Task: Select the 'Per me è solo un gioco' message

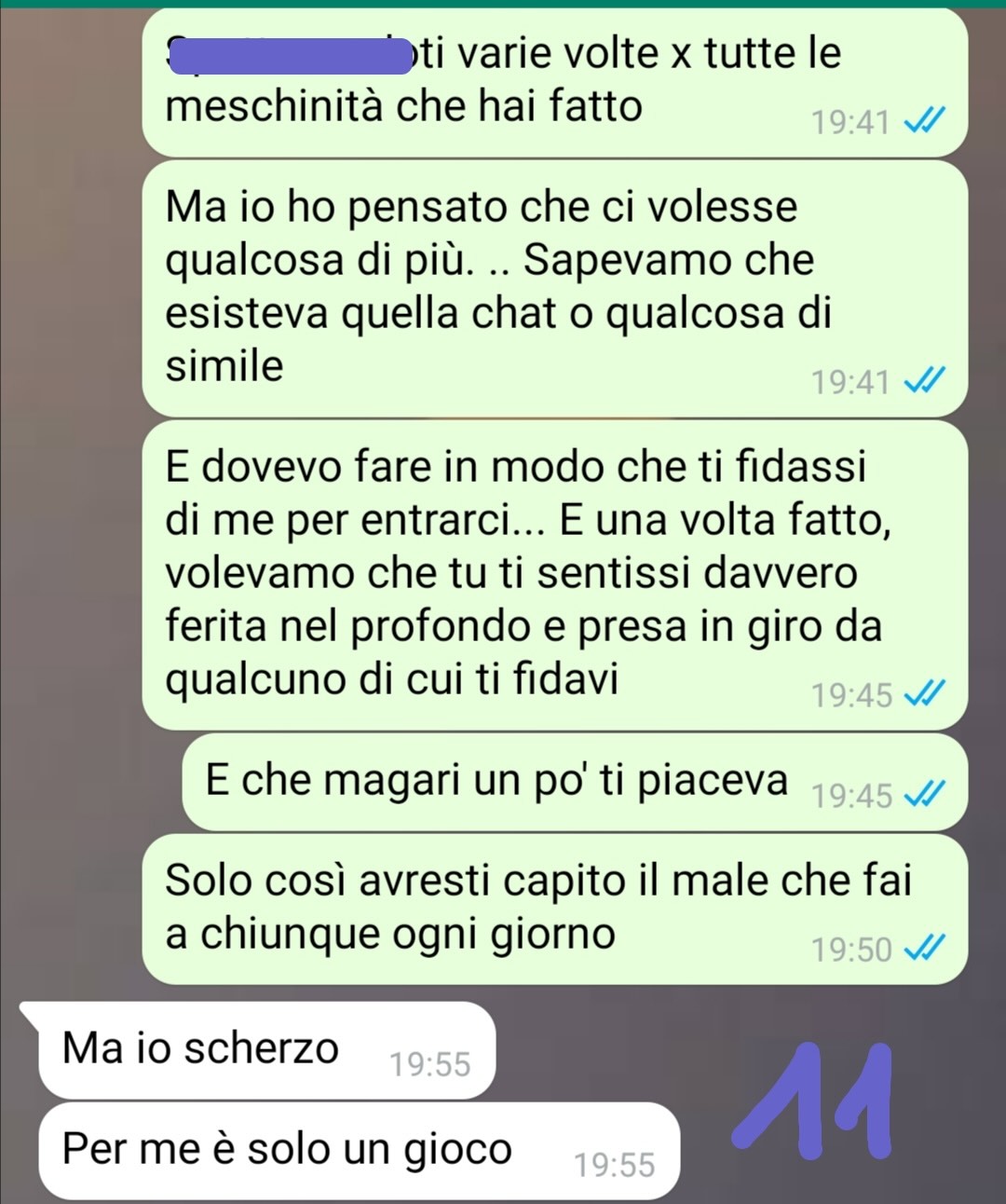Action: tap(360, 1151)
